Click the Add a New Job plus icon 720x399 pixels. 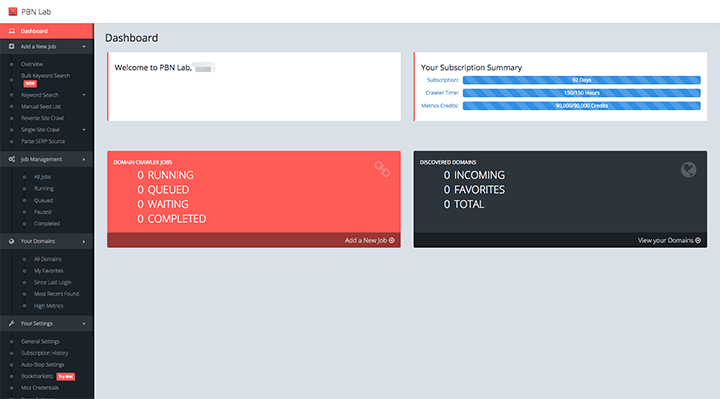[x=11, y=46]
